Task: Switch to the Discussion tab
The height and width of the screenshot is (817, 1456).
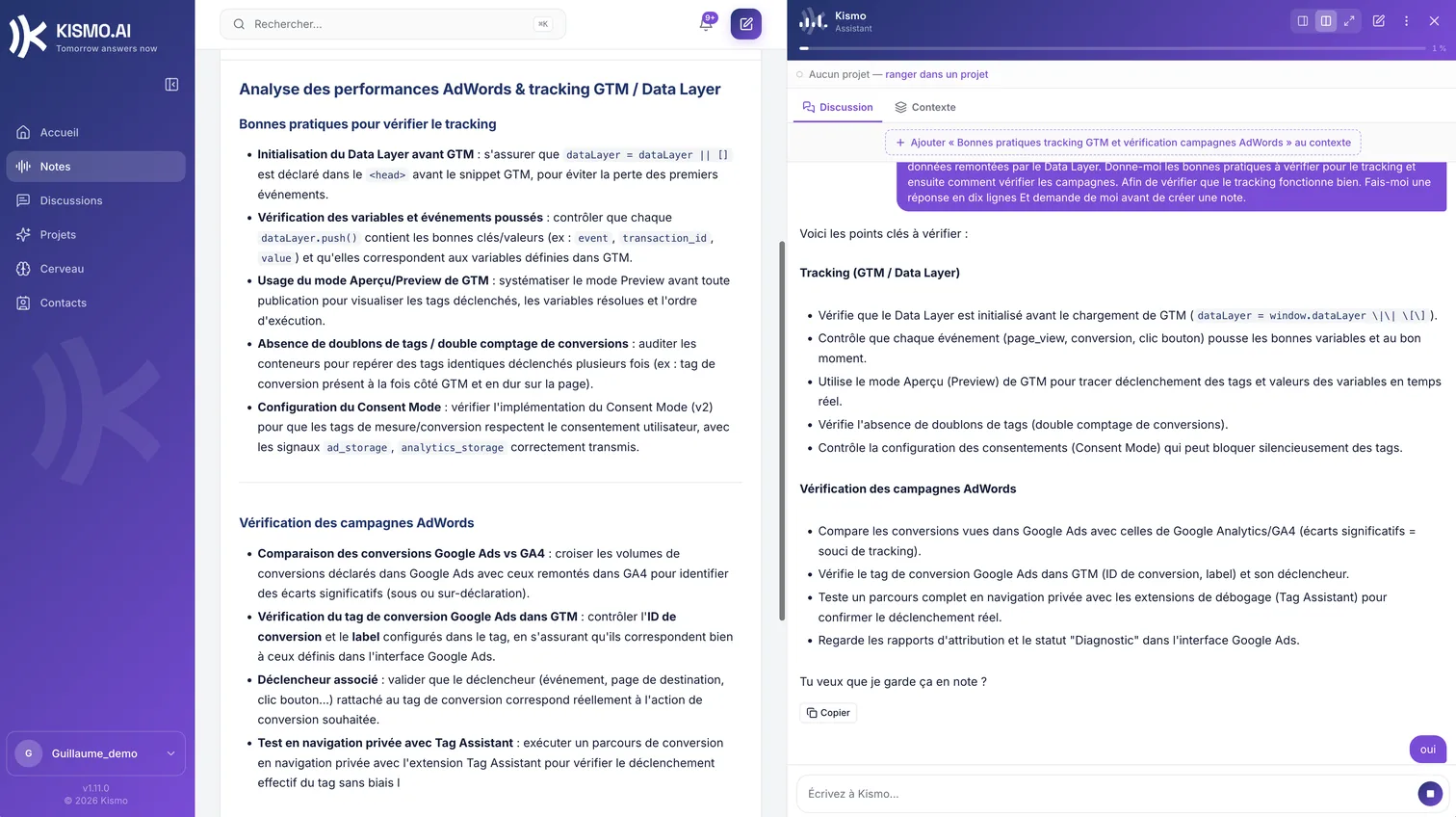Action: click(x=838, y=108)
